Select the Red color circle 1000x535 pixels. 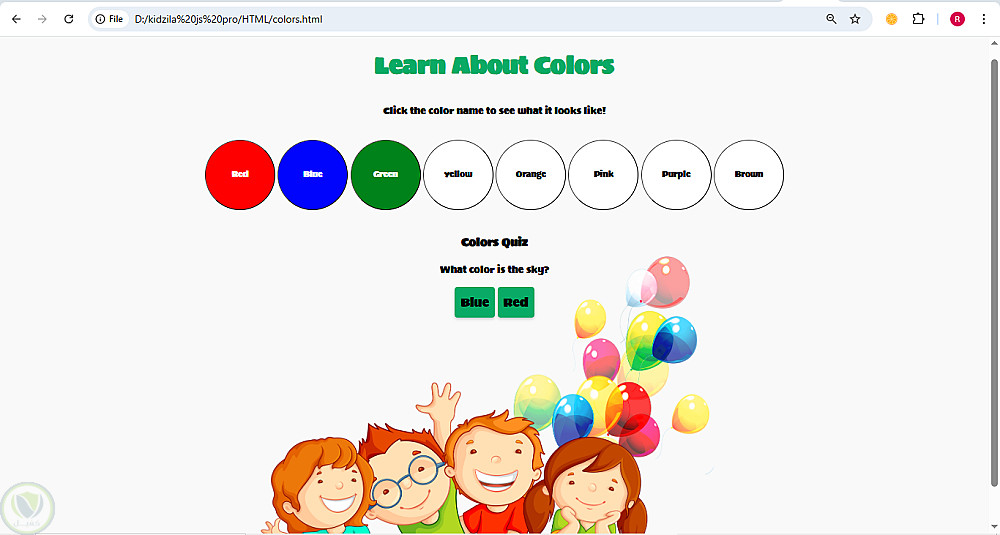(x=240, y=175)
